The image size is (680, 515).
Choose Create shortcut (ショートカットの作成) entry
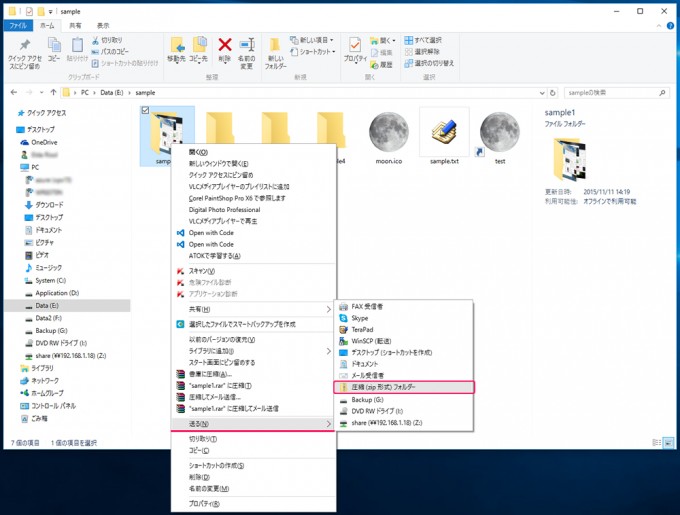tap(253, 466)
